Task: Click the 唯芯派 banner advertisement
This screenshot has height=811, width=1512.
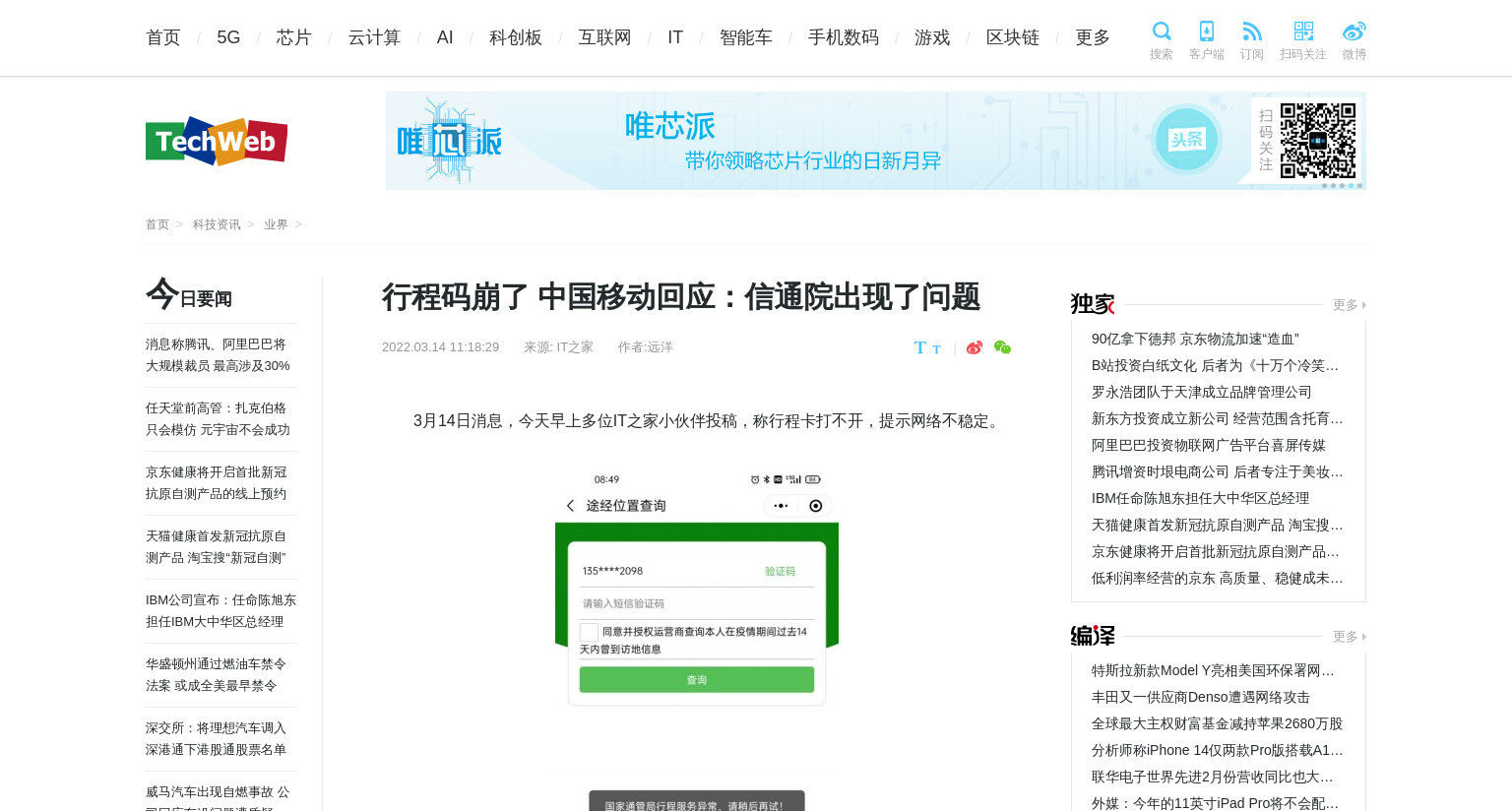Action: pos(876,141)
